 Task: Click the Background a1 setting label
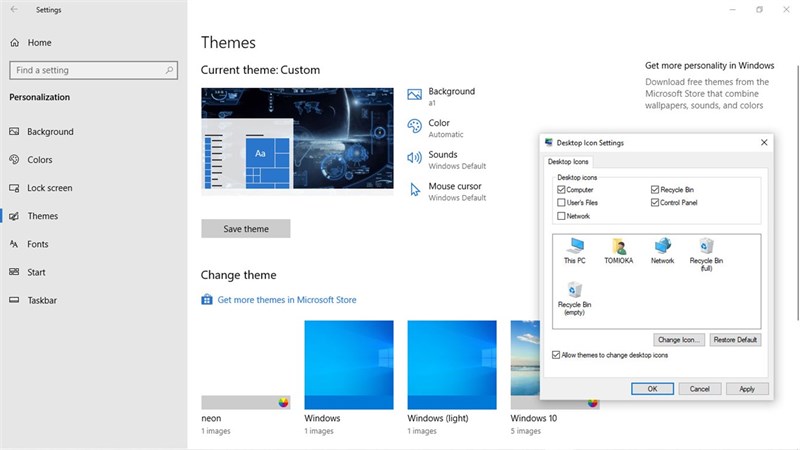coord(452,96)
